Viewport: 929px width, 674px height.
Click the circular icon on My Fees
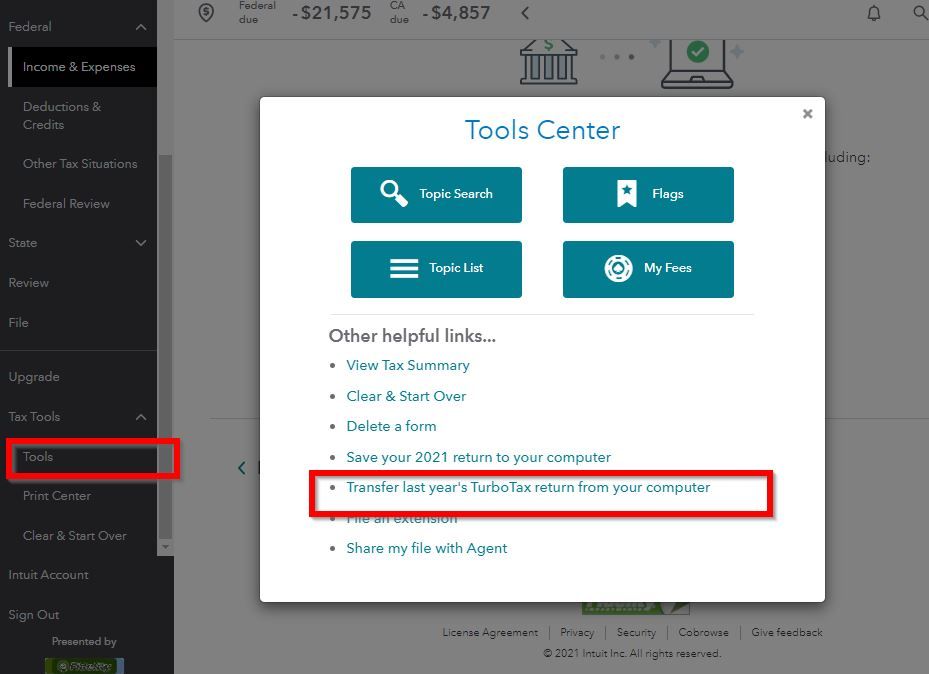[x=618, y=268]
